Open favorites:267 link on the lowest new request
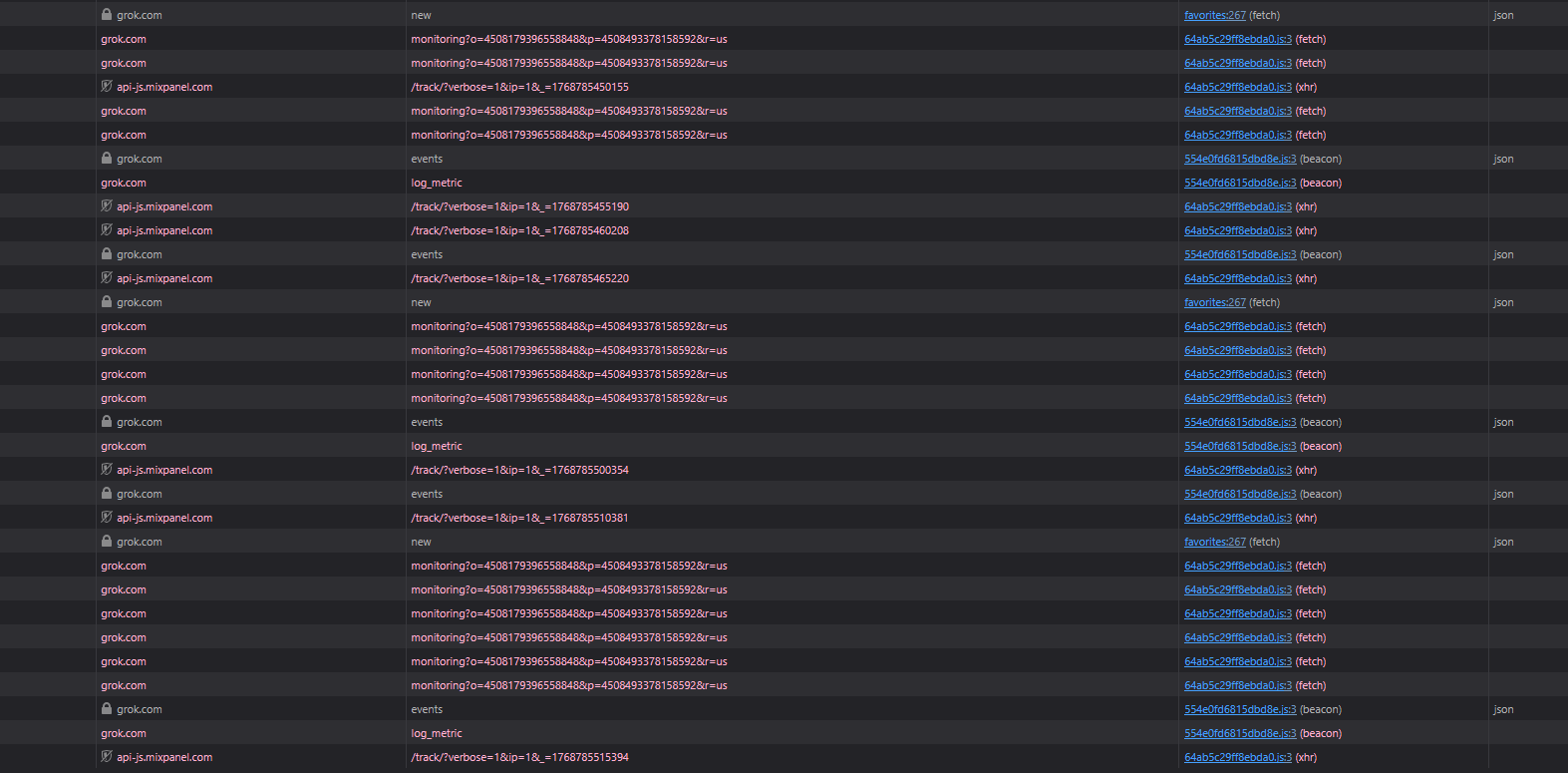This screenshot has height=773, width=1568. [1214, 542]
